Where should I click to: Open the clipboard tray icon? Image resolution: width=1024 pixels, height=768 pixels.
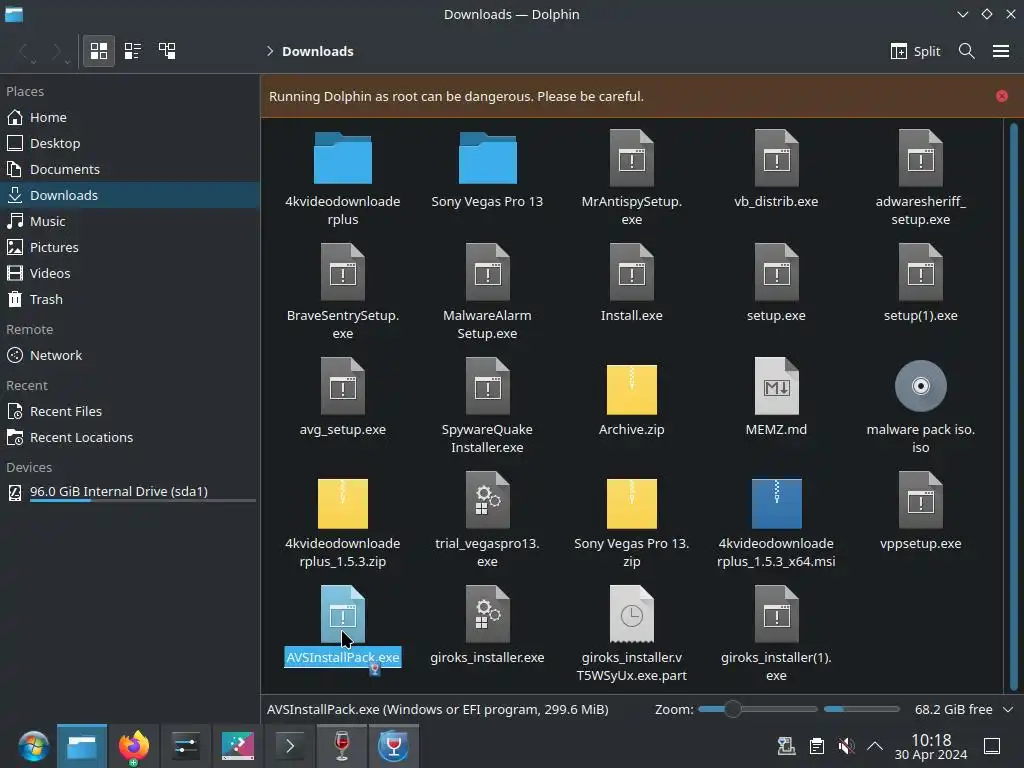point(816,746)
